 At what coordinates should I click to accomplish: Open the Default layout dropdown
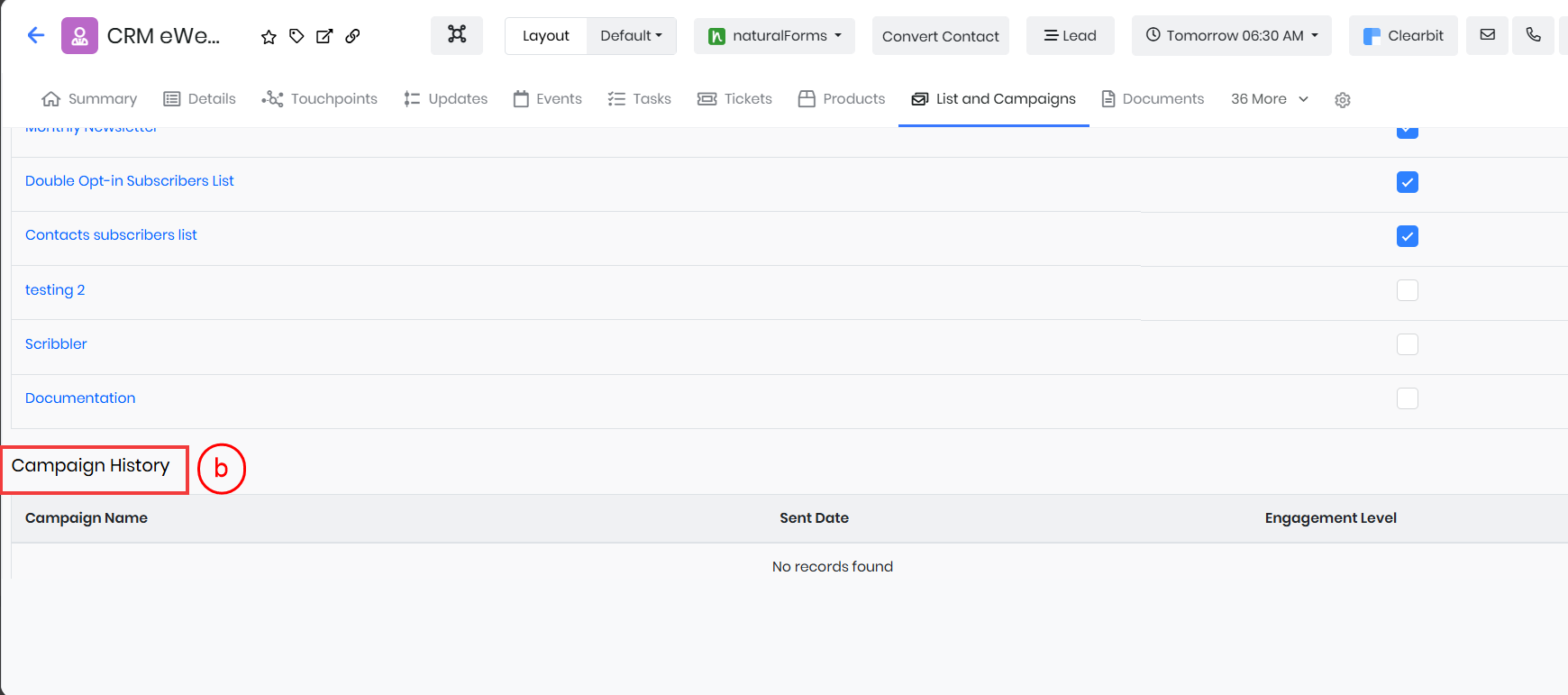(x=631, y=36)
